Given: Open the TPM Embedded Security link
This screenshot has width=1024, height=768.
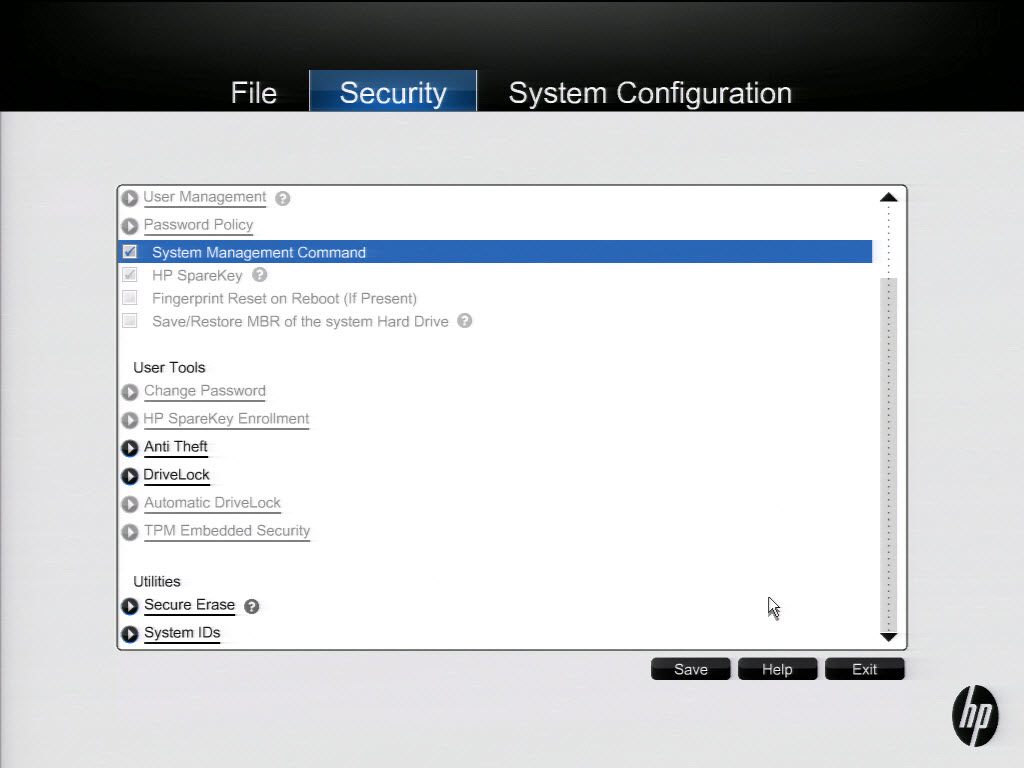Looking at the screenshot, I should 227,531.
